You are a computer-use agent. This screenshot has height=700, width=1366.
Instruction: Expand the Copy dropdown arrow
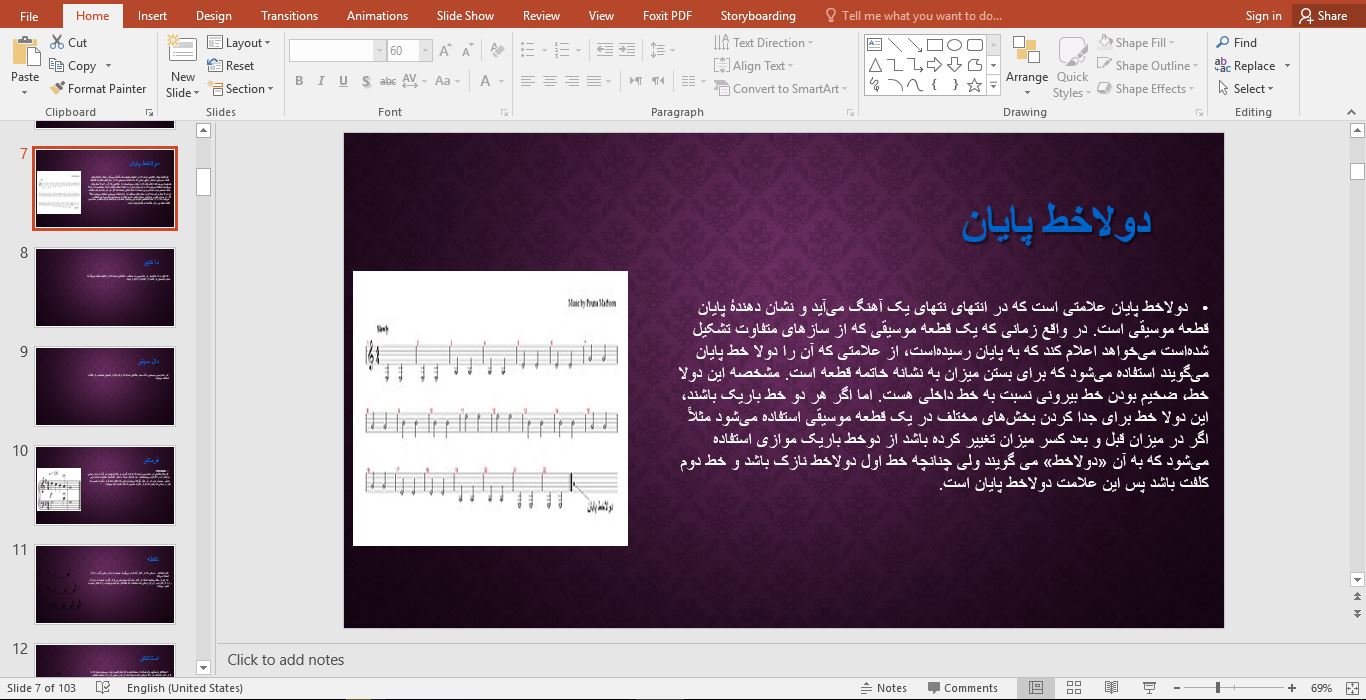[x=108, y=66]
